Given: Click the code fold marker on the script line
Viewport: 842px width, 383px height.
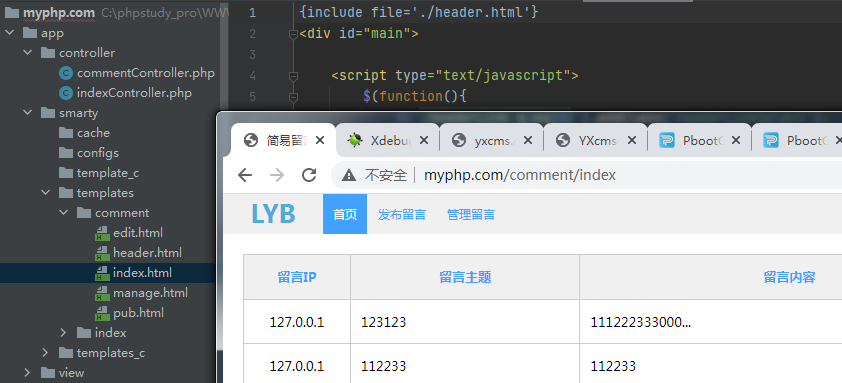Looking at the screenshot, I should click(x=293, y=76).
